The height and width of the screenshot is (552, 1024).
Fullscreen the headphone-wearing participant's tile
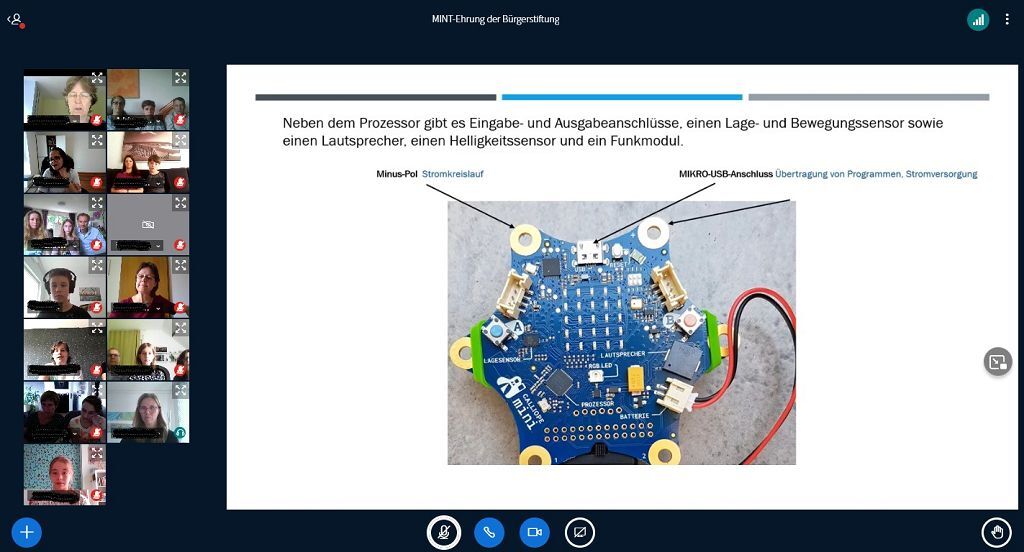[97, 265]
